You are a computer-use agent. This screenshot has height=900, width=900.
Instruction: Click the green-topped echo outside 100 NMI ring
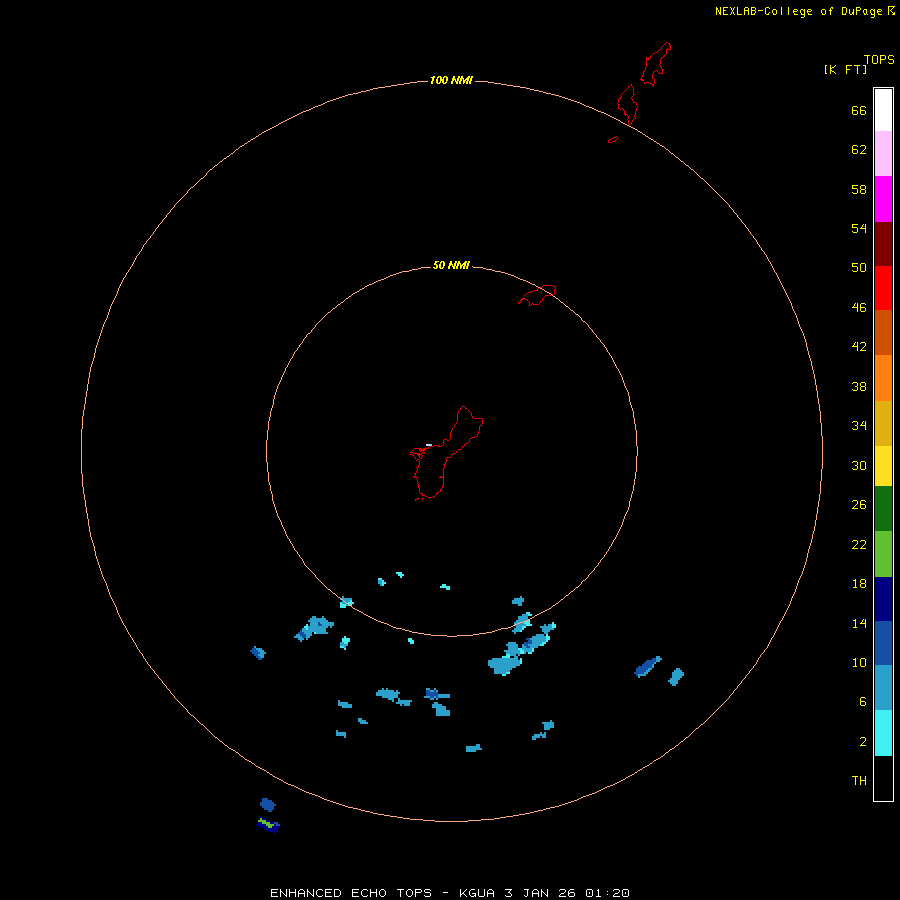tap(268, 825)
